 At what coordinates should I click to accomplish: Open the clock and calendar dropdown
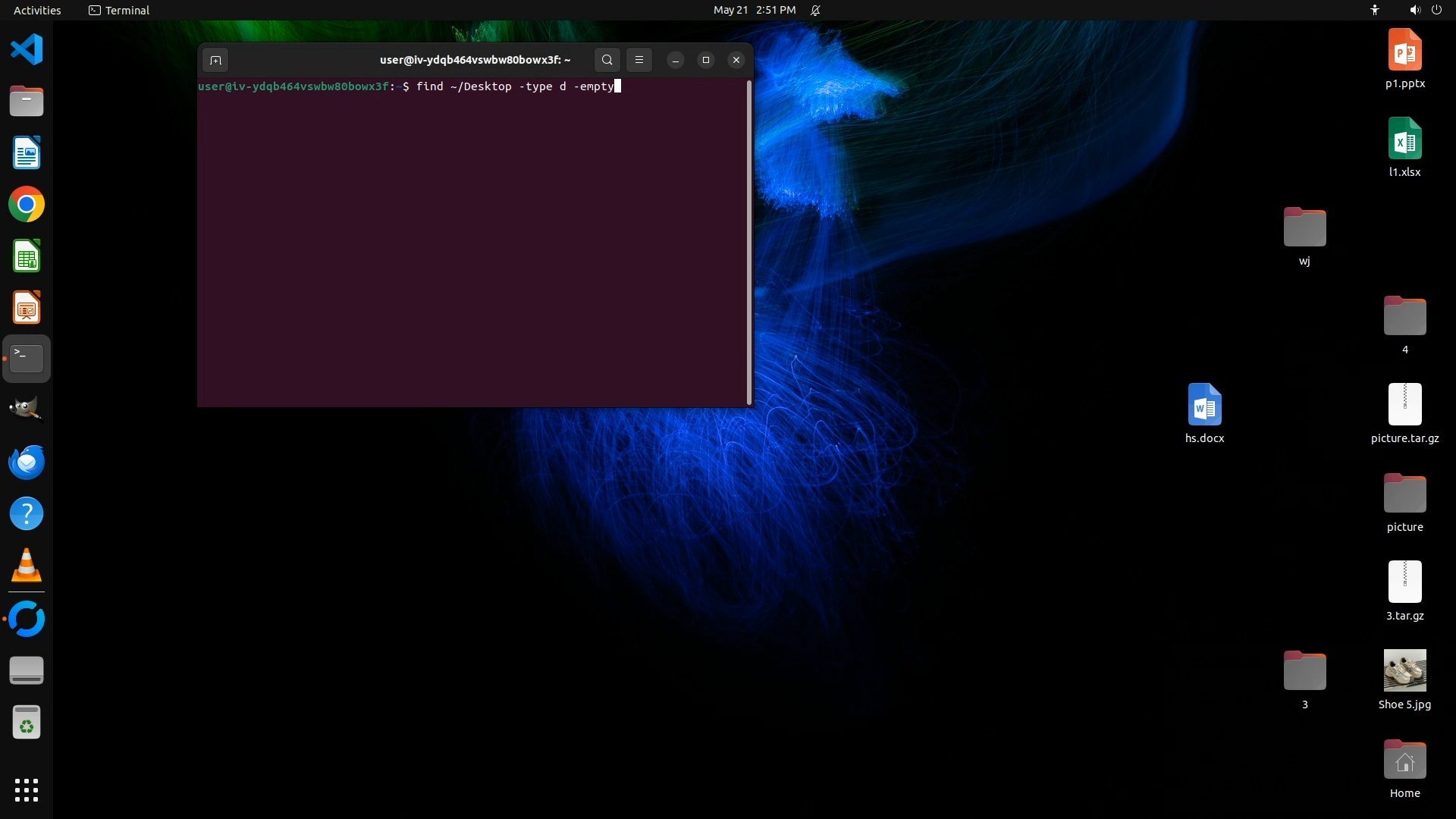point(754,10)
